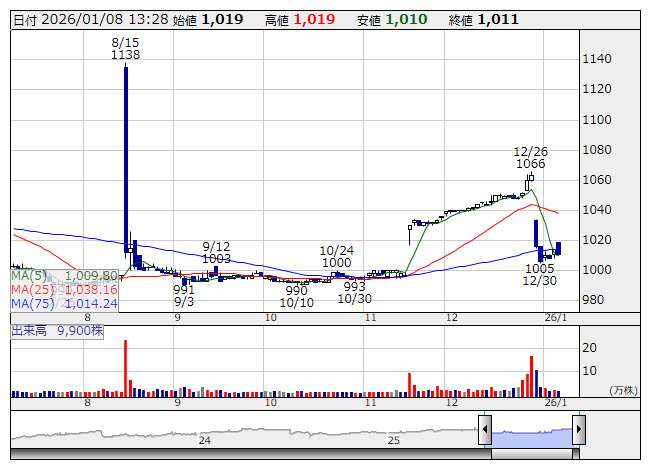
Task: Click the left range handle arrow
Action: (x=485, y=429)
